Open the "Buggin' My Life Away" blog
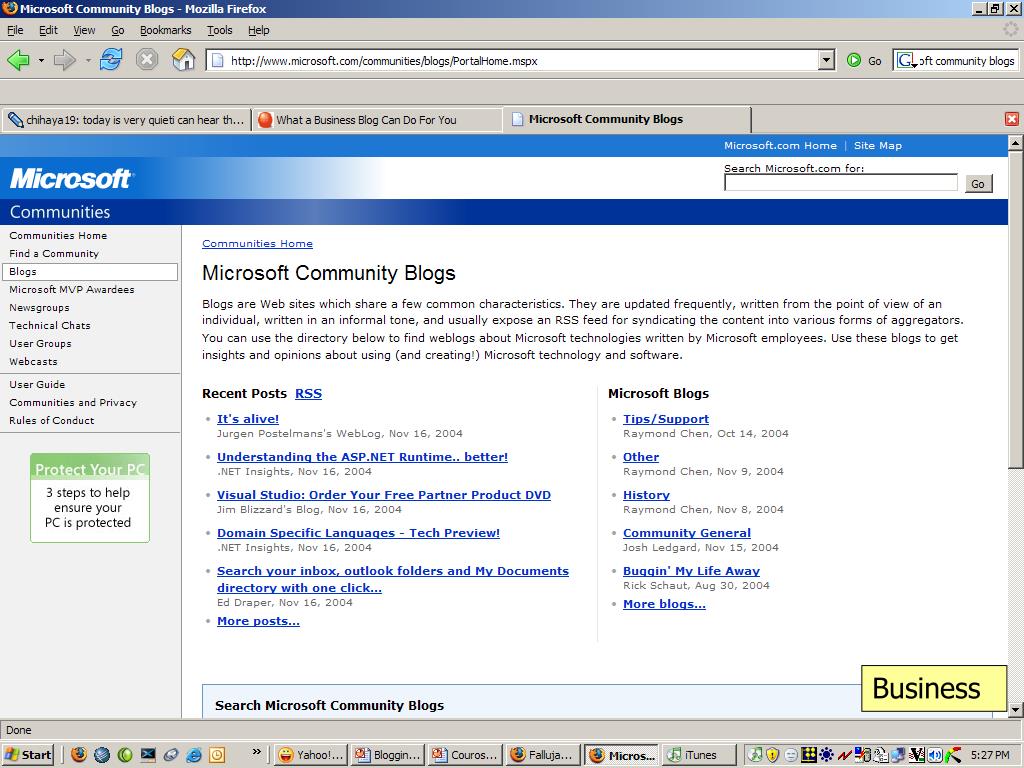This screenshot has width=1024, height=768. 692,571
